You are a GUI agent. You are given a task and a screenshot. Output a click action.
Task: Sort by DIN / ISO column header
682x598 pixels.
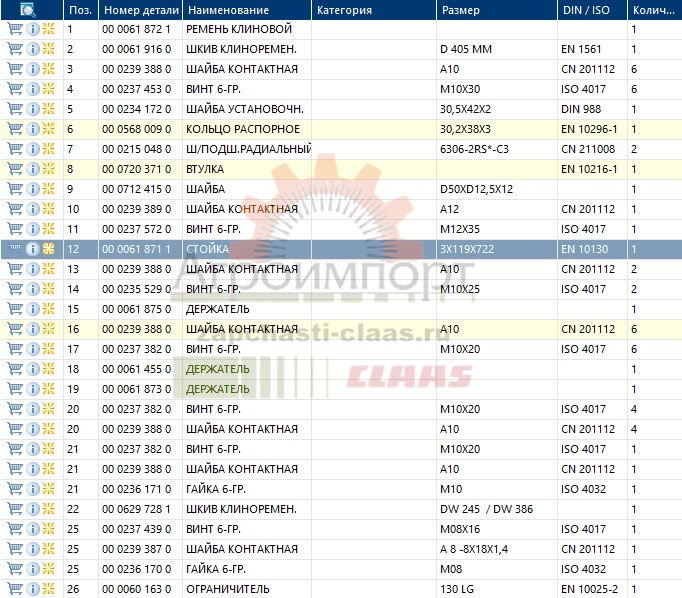point(592,10)
